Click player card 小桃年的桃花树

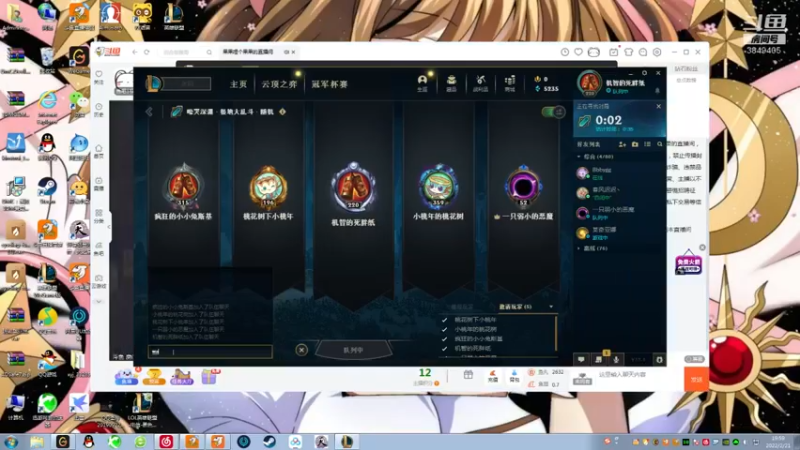438,192
